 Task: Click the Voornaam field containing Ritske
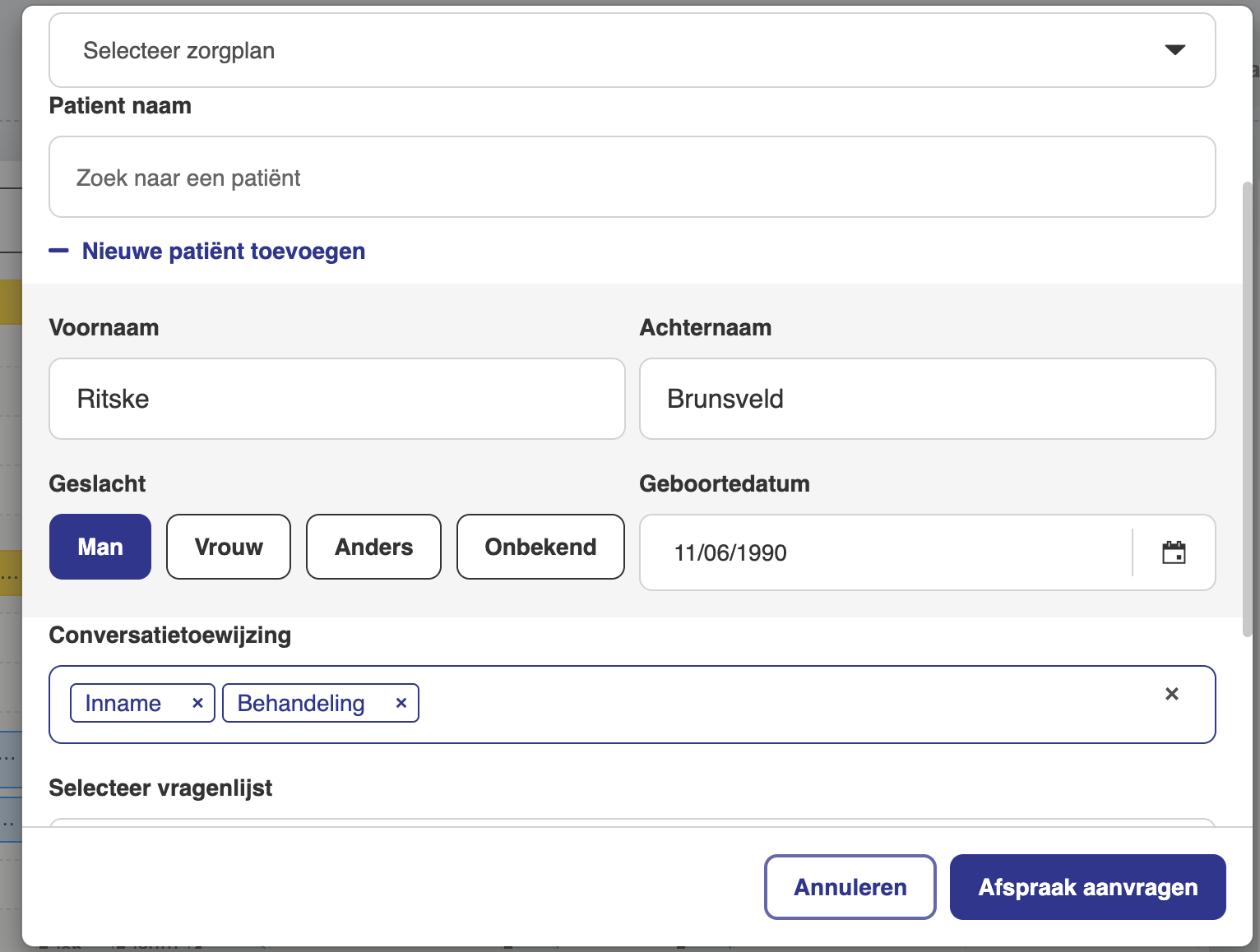click(337, 399)
